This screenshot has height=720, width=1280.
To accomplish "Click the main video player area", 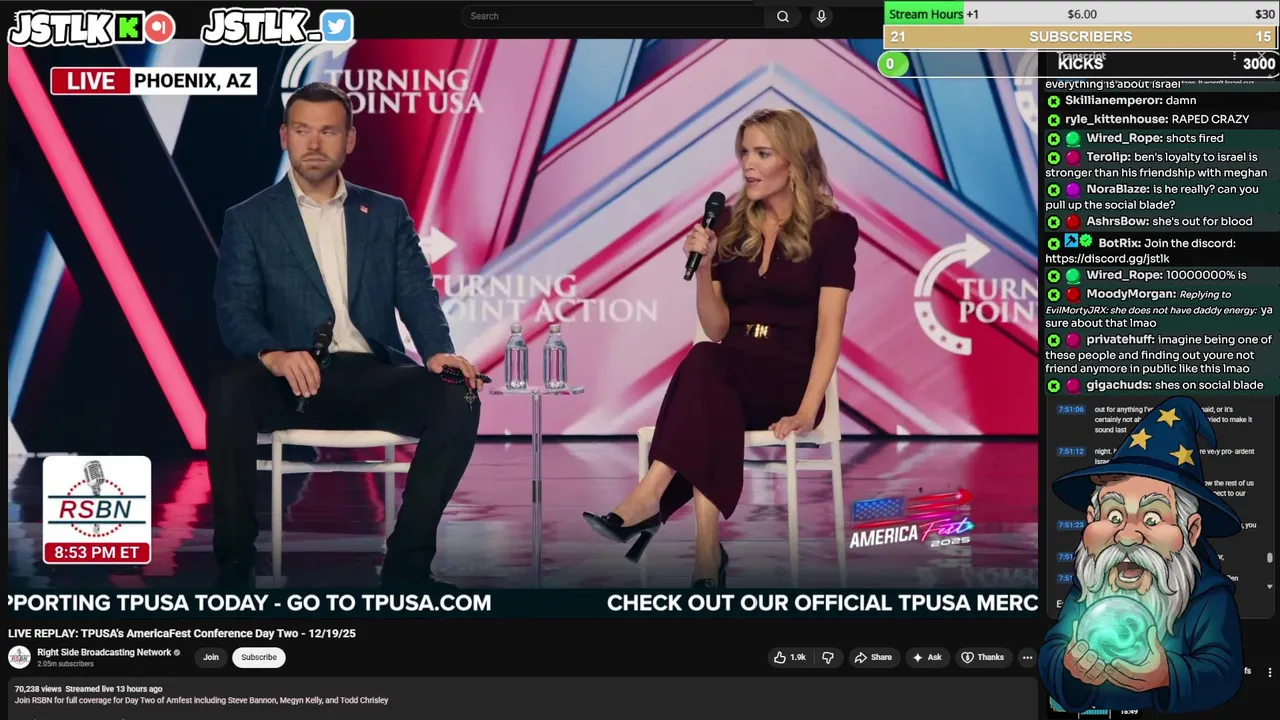I will click(x=523, y=327).
